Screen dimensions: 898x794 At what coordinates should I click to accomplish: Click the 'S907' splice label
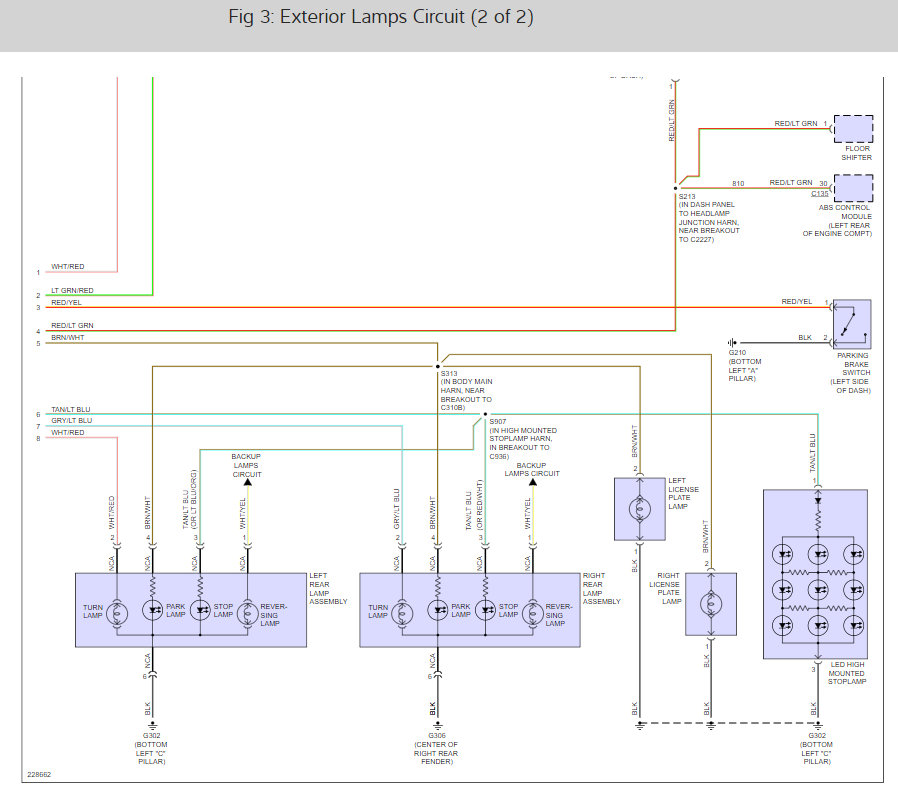tap(498, 422)
